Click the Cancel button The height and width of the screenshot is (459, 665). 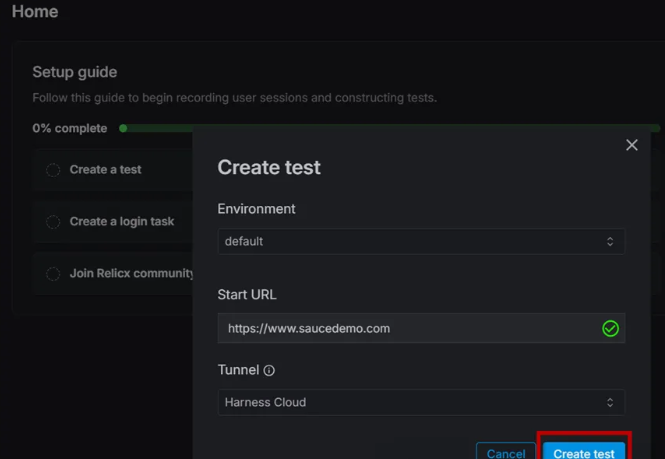pyautogui.click(x=506, y=451)
